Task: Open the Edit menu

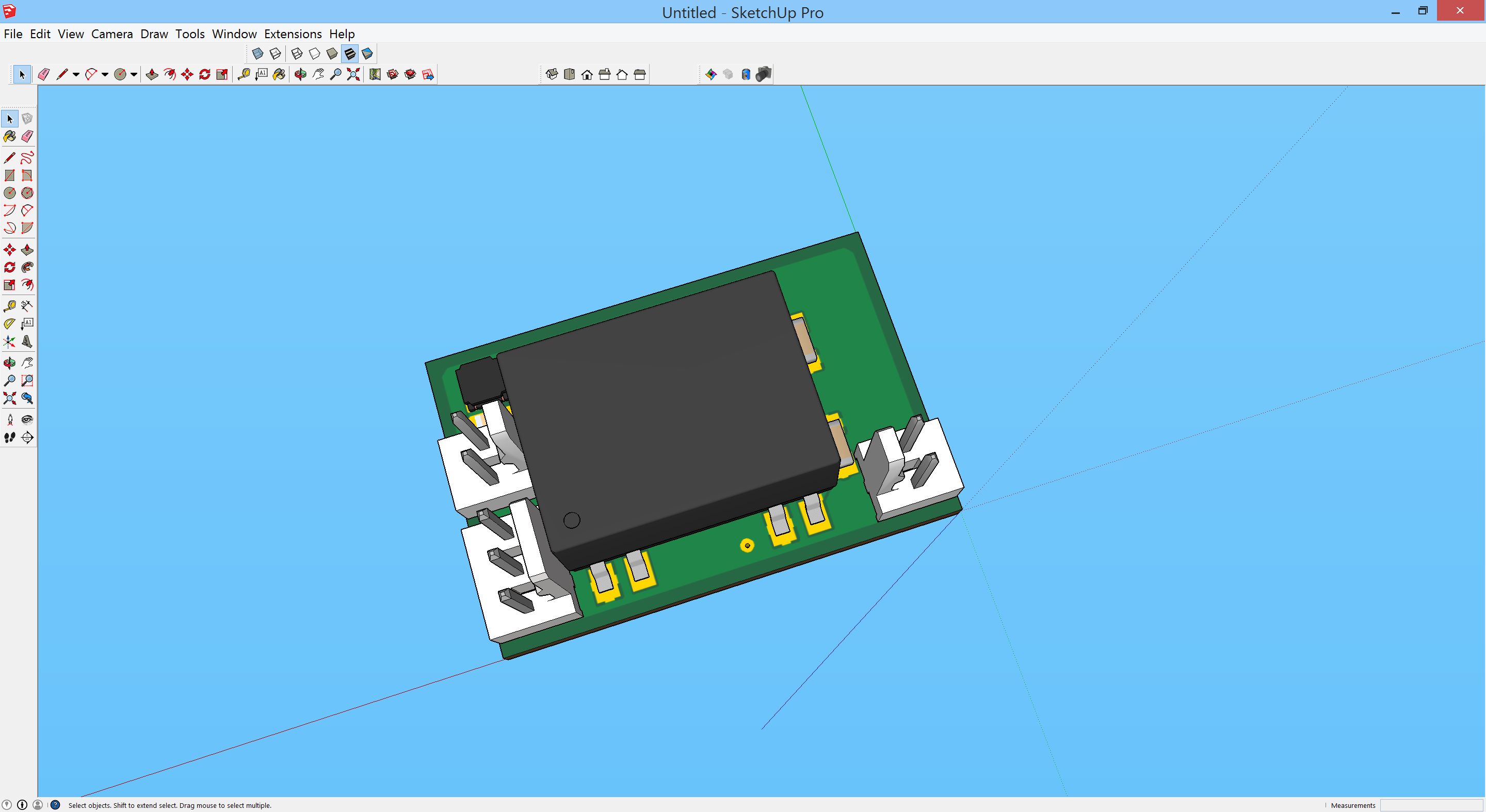Action: pos(40,34)
